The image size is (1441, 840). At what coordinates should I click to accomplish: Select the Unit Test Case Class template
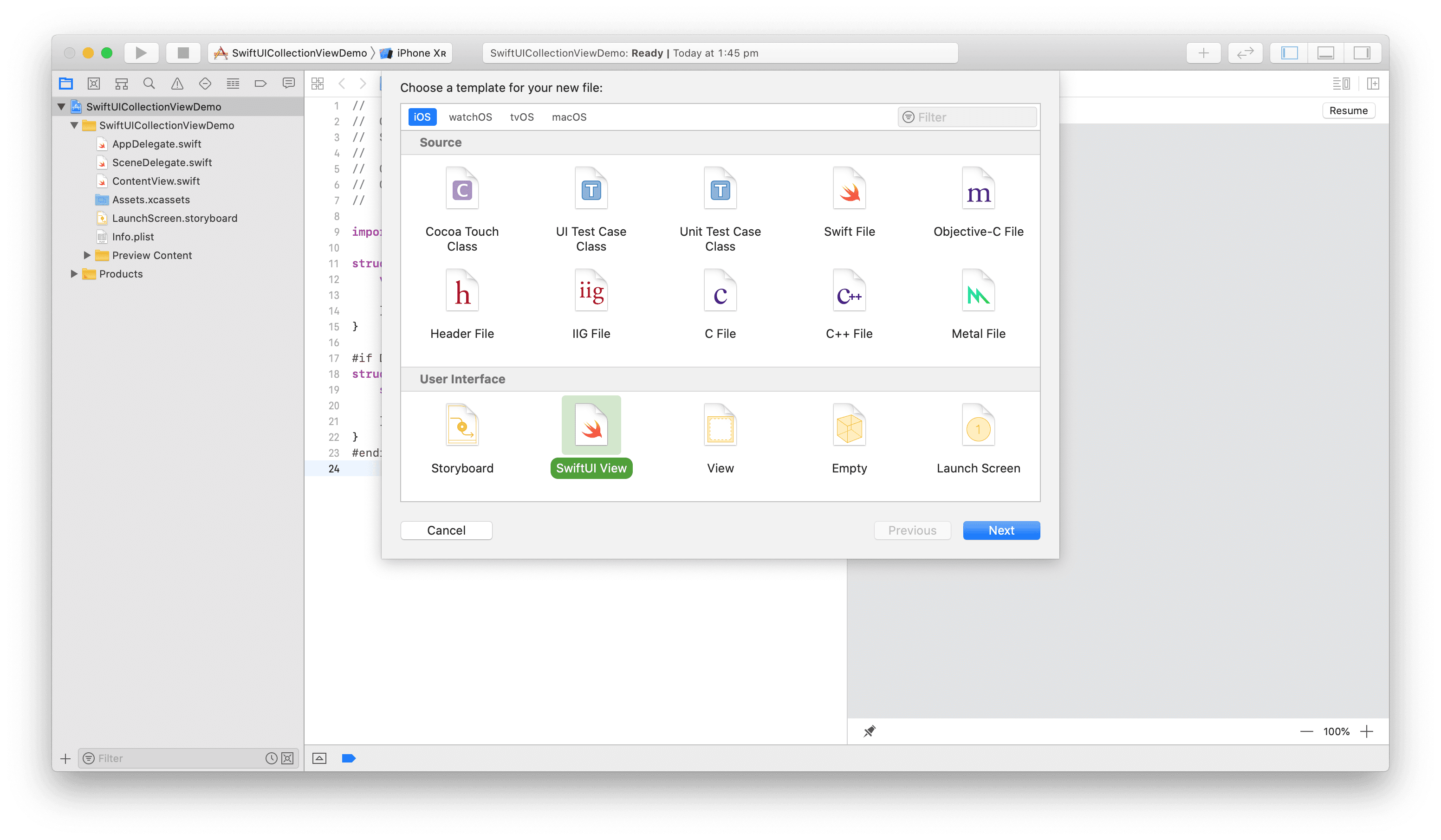click(720, 210)
